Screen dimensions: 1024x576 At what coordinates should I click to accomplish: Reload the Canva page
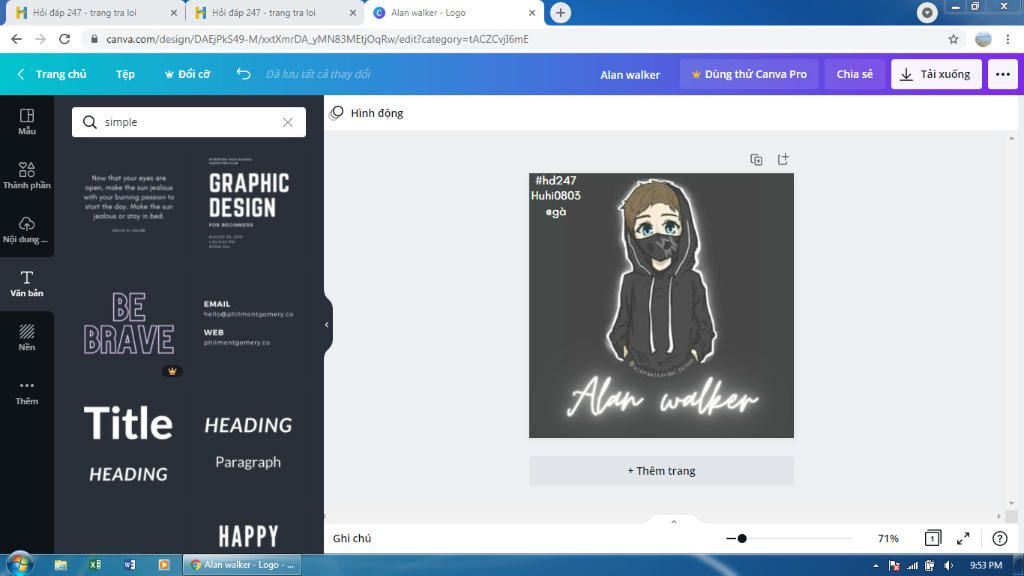pos(64,39)
